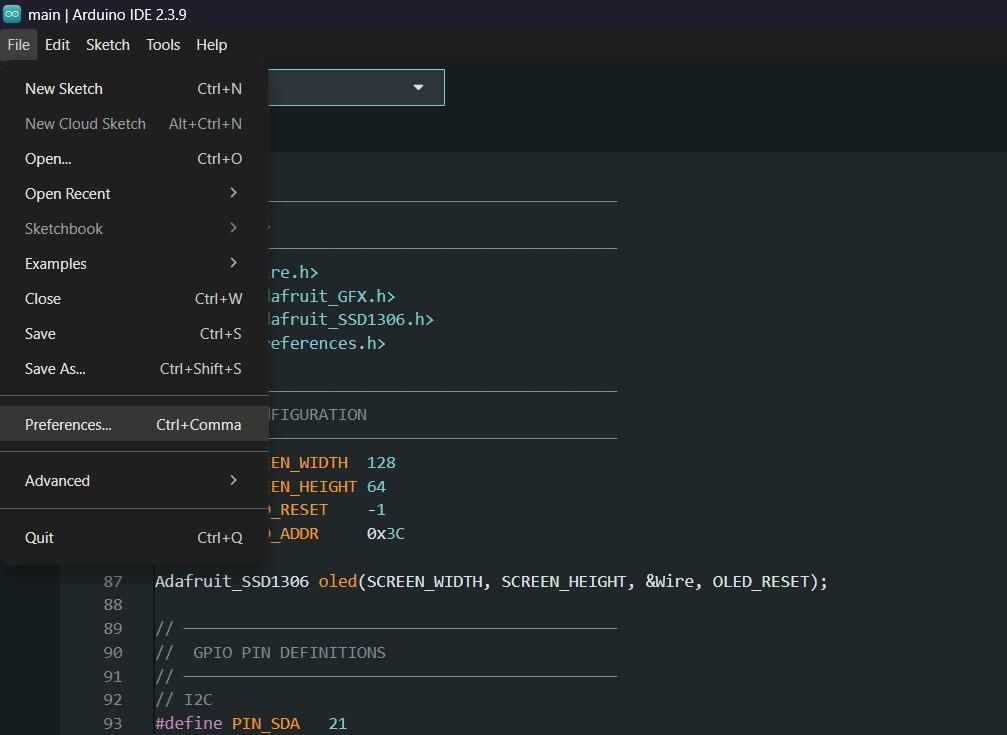1007x735 pixels.
Task: Click PIN_SDA in the define line
Action: (266, 723)
